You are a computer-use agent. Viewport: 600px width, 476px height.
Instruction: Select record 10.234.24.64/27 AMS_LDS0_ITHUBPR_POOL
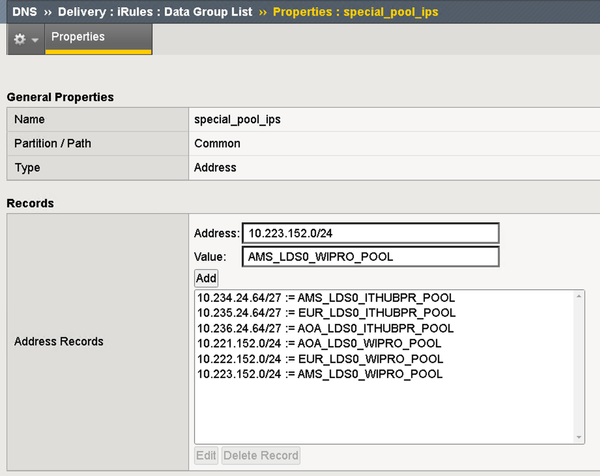326,297
